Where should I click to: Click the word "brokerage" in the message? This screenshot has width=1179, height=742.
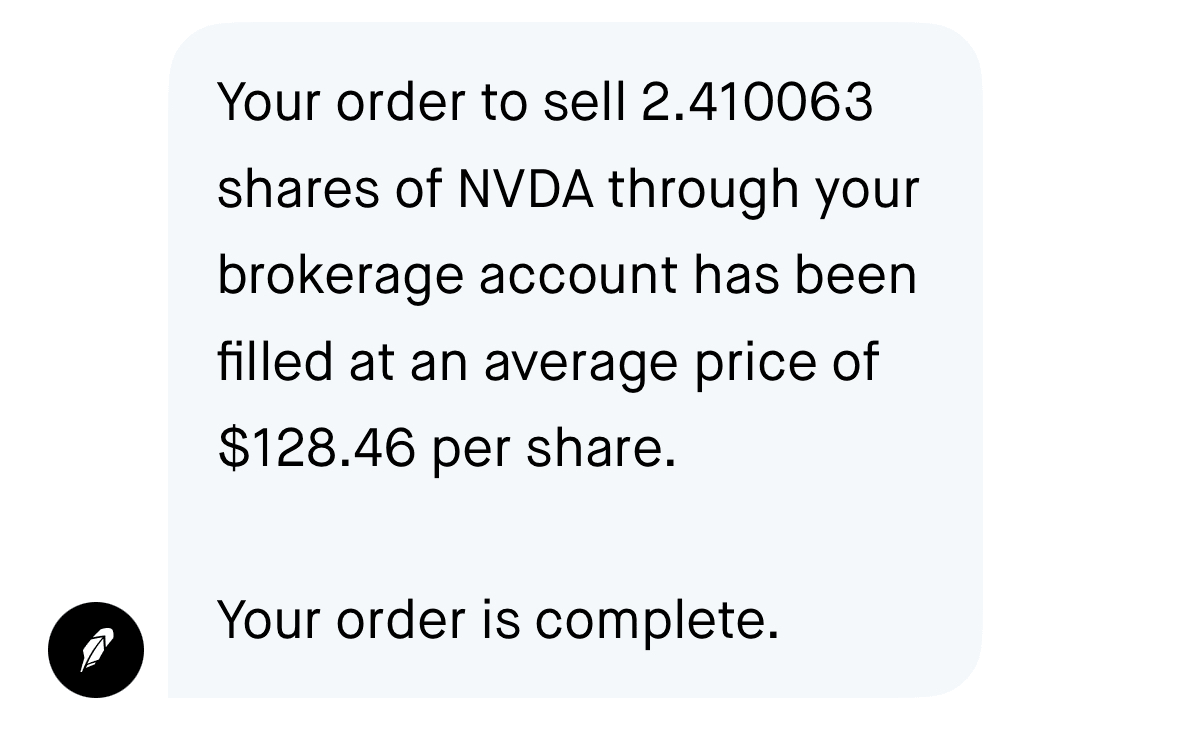pyautogui.click(x=340, y=275)
